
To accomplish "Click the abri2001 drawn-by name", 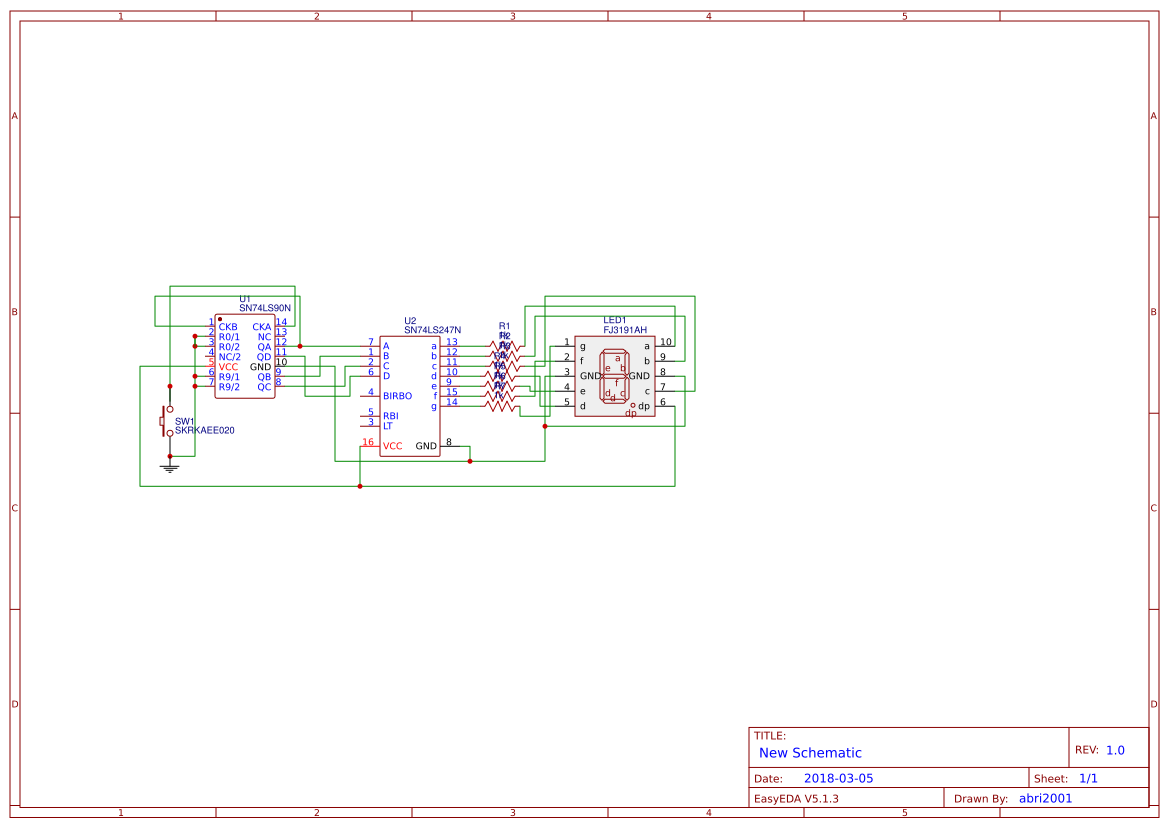I will click(1047, 797).
